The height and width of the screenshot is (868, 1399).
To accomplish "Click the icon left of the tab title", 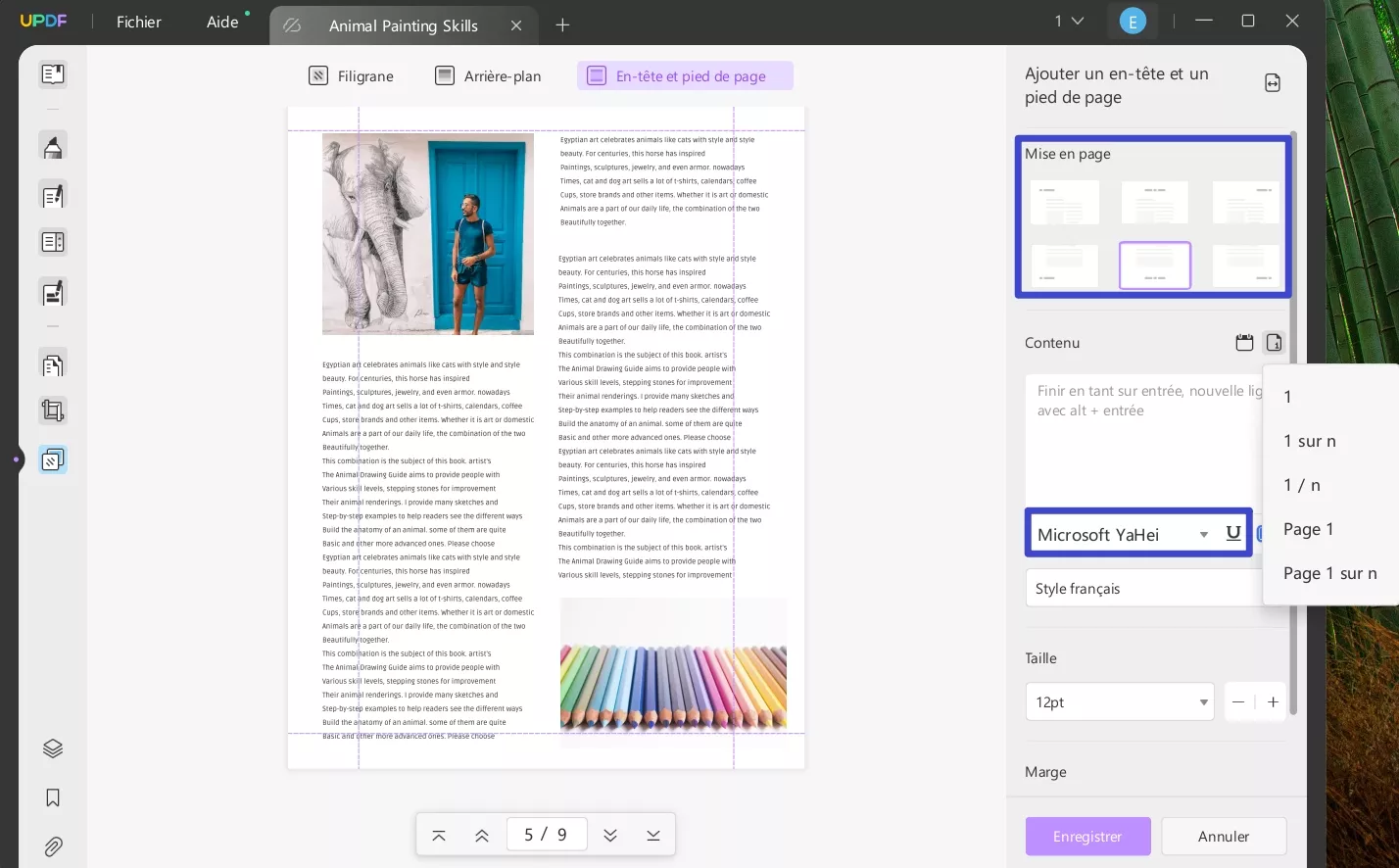I will pyautogui.click(x=292, y=25).
